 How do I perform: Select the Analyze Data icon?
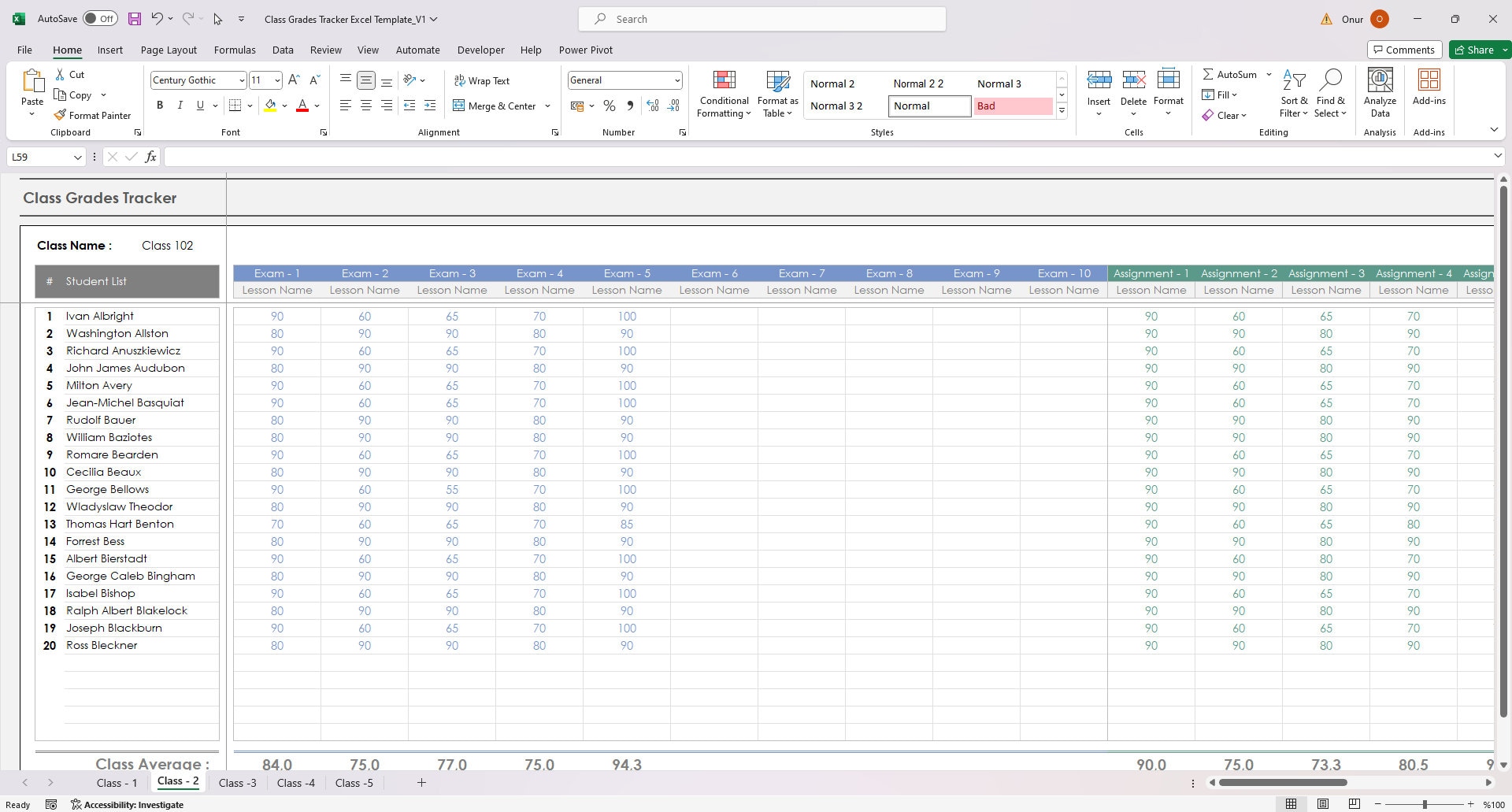[x=1379, y=93]
